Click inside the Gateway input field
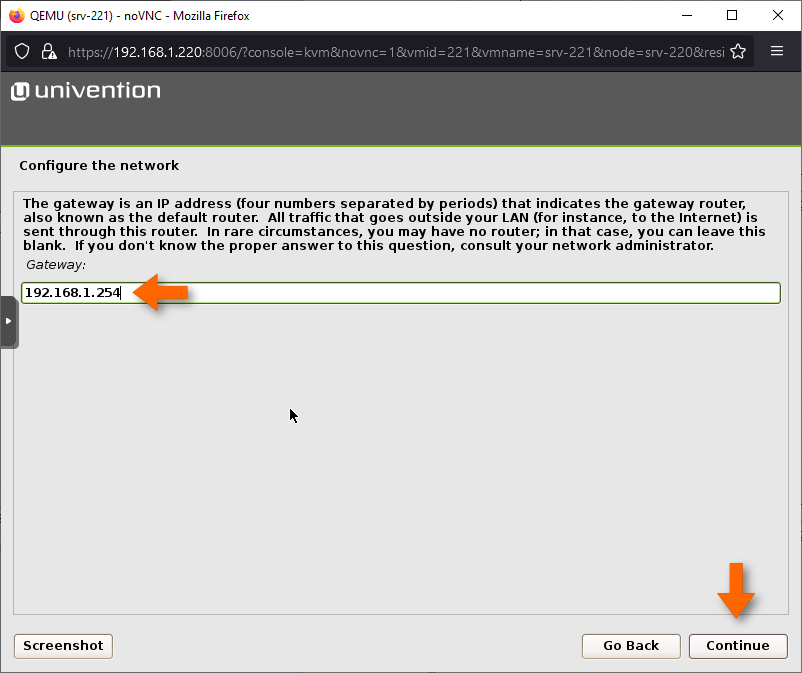Viewport: 802px width, 673px height. [400, 293]
